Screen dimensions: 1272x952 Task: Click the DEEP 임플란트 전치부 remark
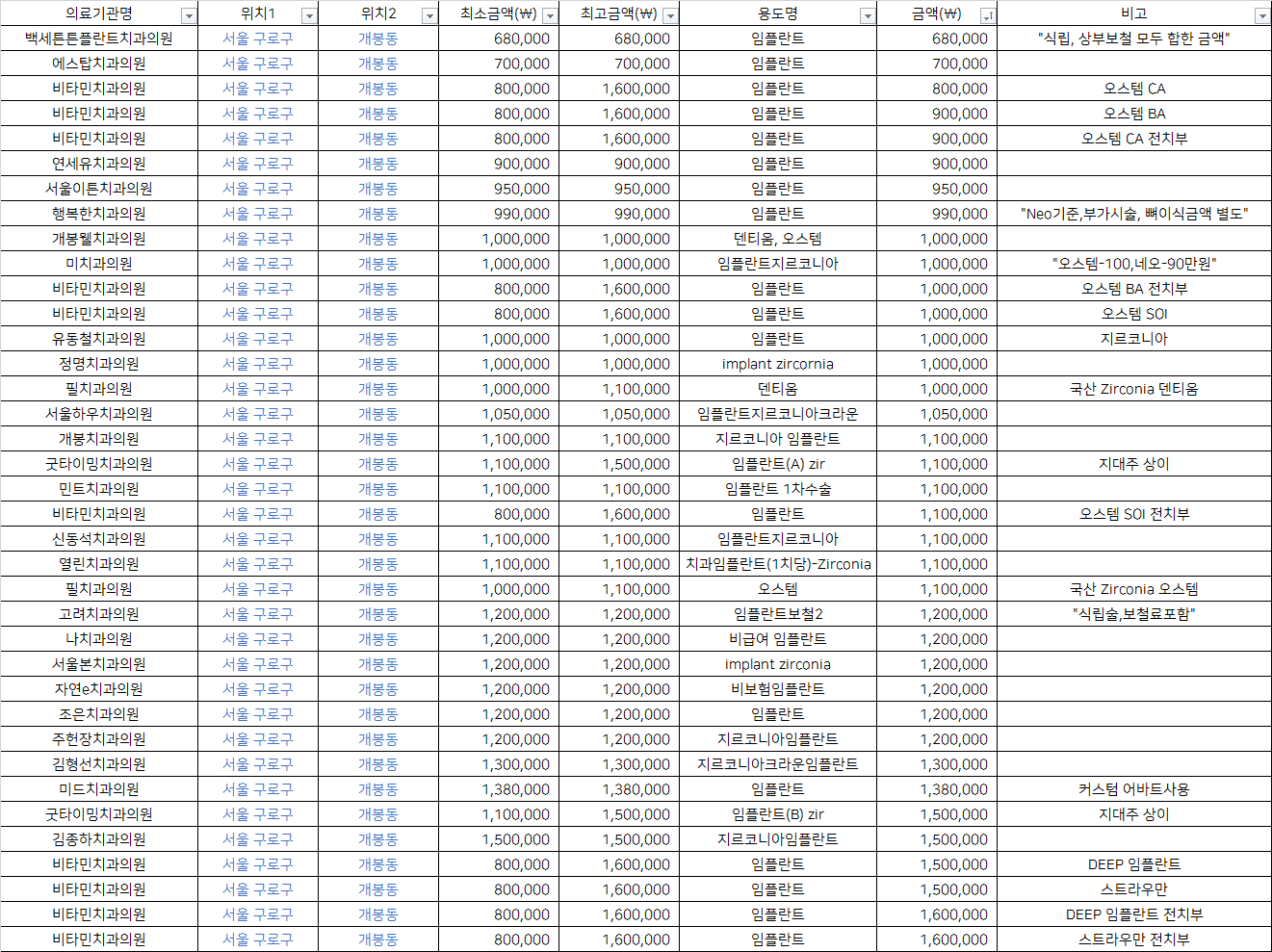pos(1134,914)
